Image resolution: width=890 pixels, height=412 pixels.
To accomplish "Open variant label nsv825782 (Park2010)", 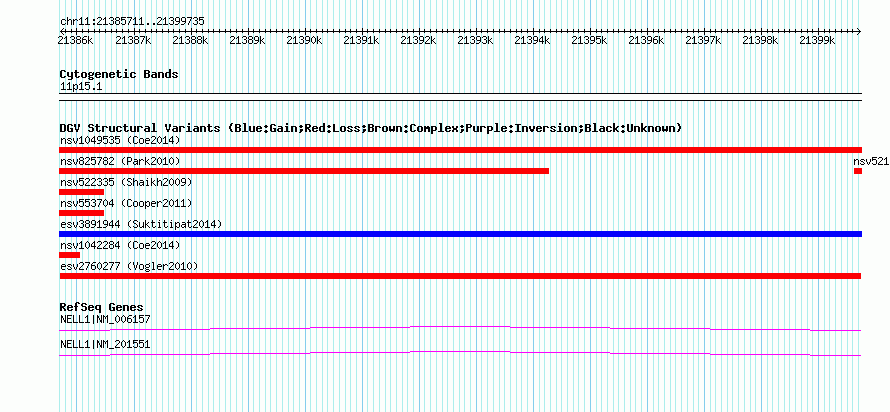I will tap(120, 162).
